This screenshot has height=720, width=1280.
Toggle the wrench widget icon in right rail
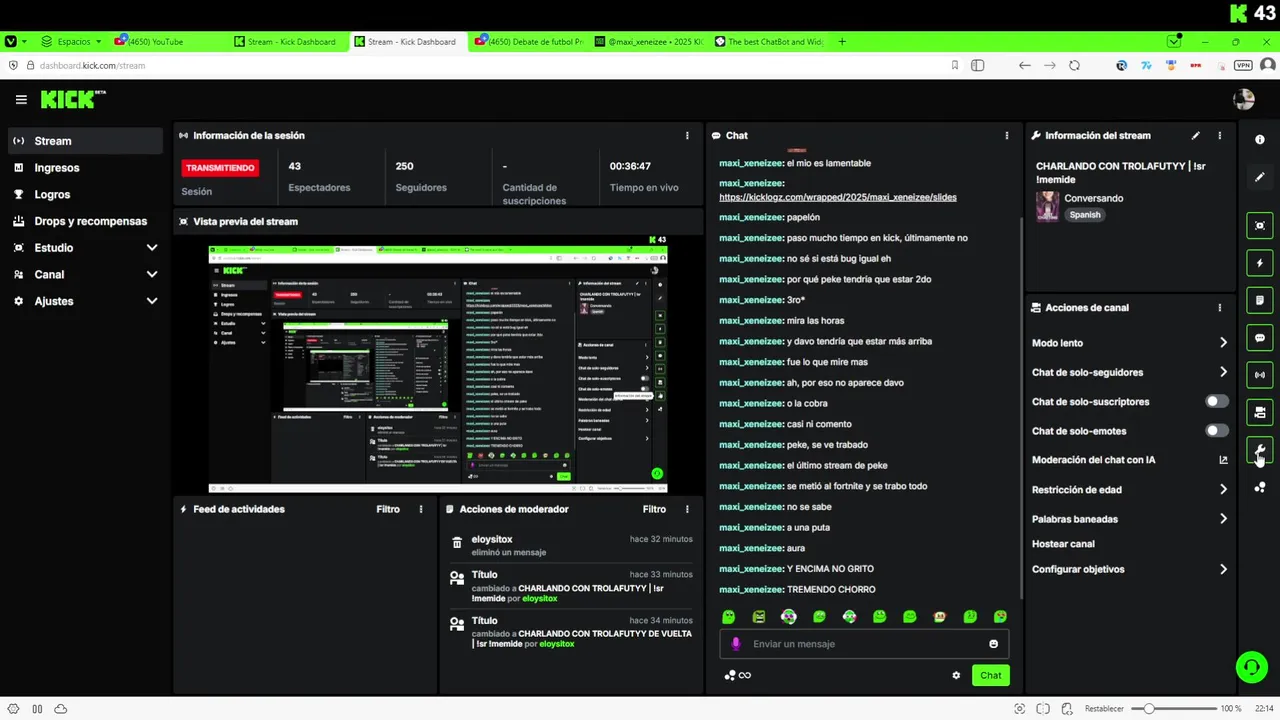click(1260, 450)
